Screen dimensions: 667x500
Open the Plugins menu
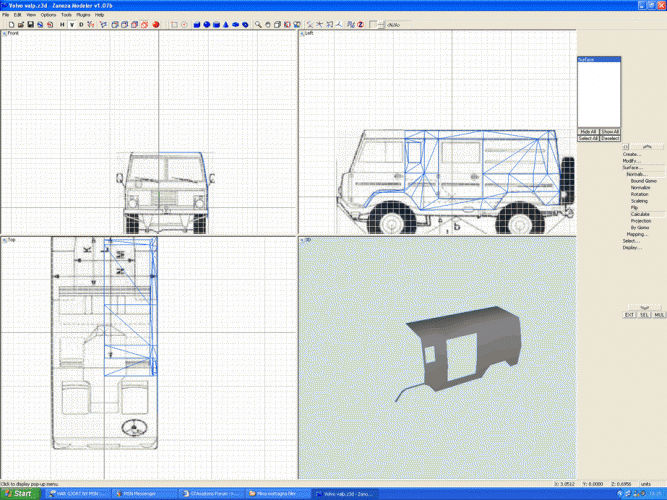pos(83,15)
